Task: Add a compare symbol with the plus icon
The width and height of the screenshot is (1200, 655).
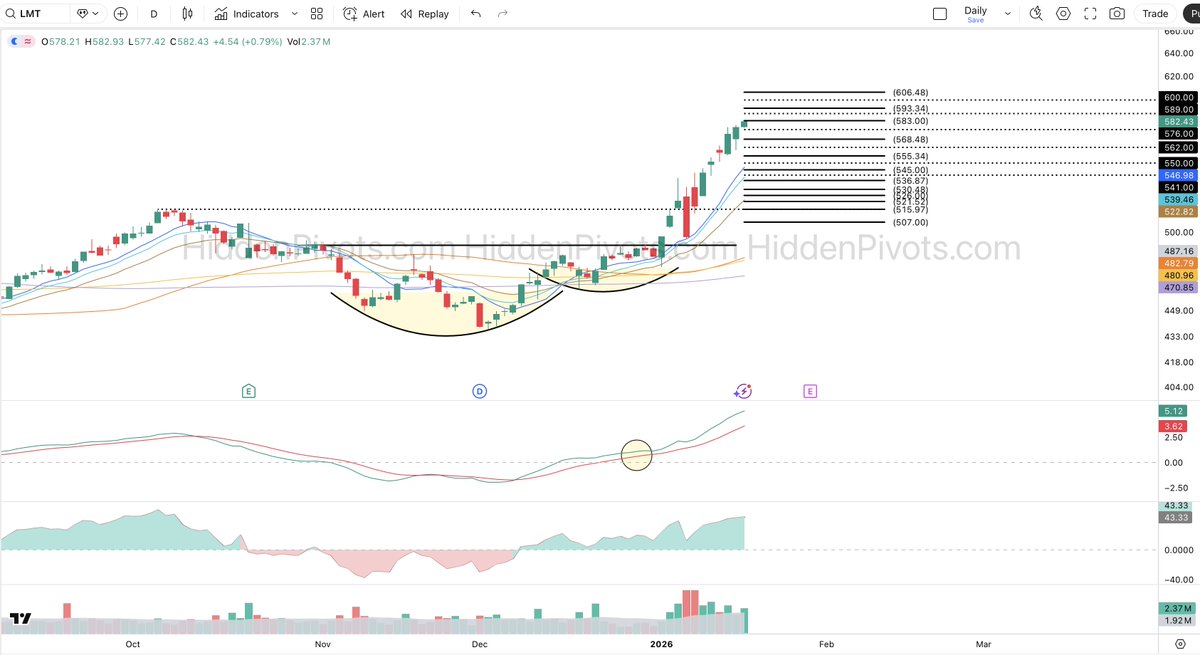Action: coord(121,14)
